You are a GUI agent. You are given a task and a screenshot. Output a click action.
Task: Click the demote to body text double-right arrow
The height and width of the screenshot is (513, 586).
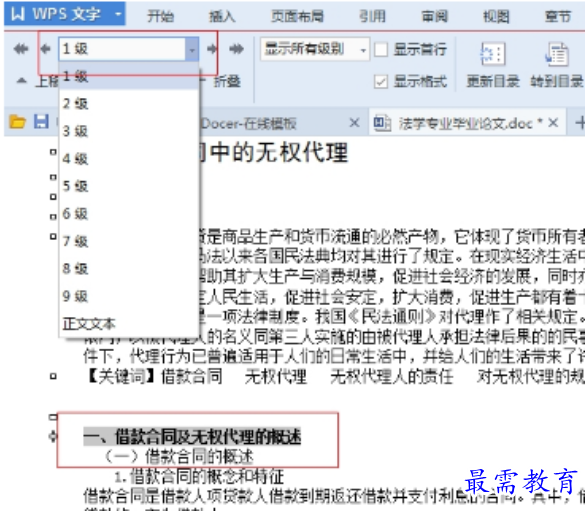(236, 49)
